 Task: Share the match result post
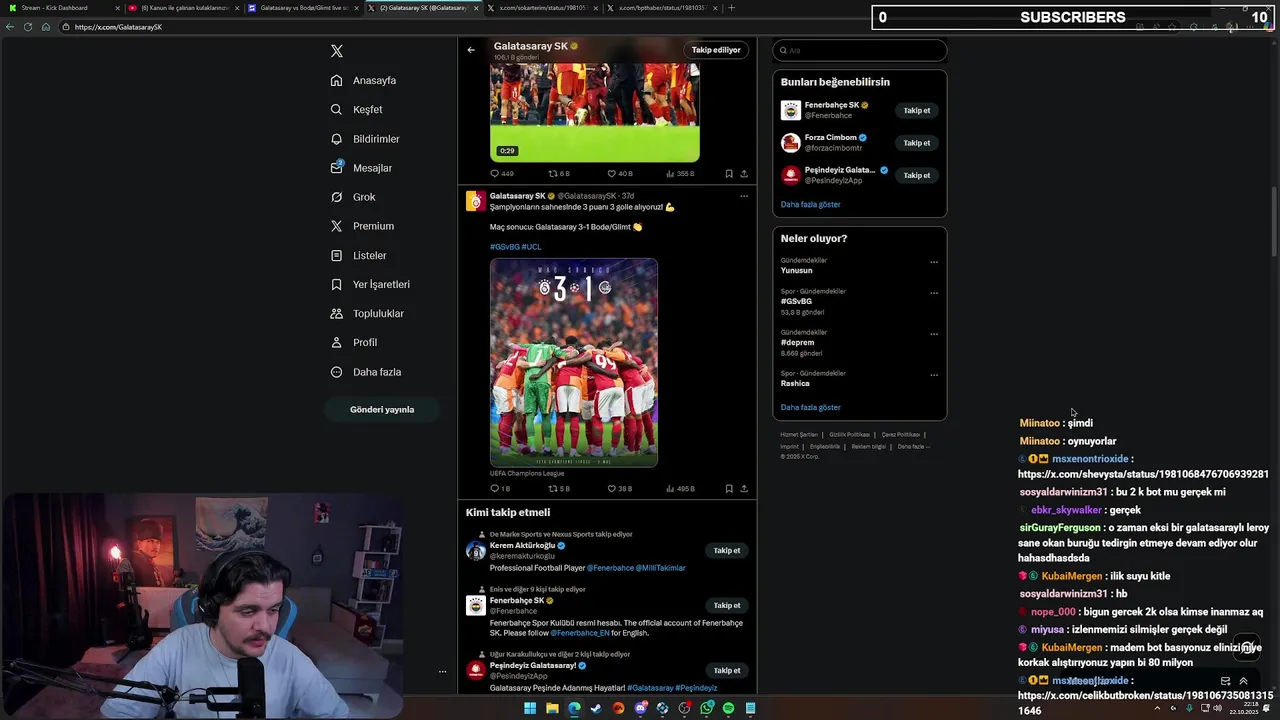[744, 489]
